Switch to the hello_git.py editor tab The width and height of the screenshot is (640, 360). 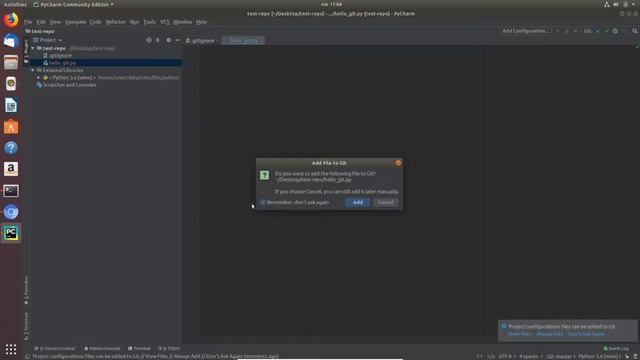(x=244, y=40)
